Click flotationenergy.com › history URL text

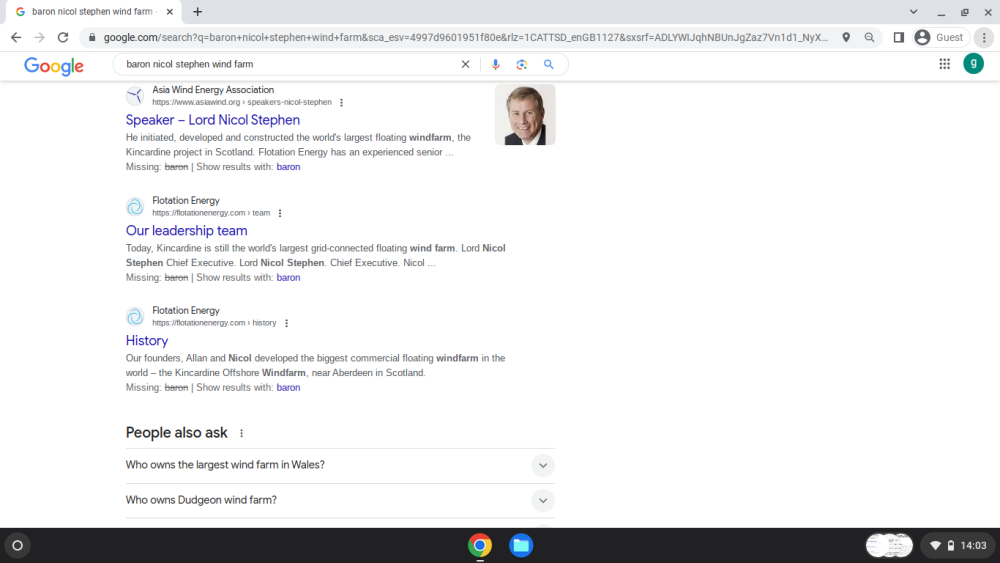(x=214, y=323)
